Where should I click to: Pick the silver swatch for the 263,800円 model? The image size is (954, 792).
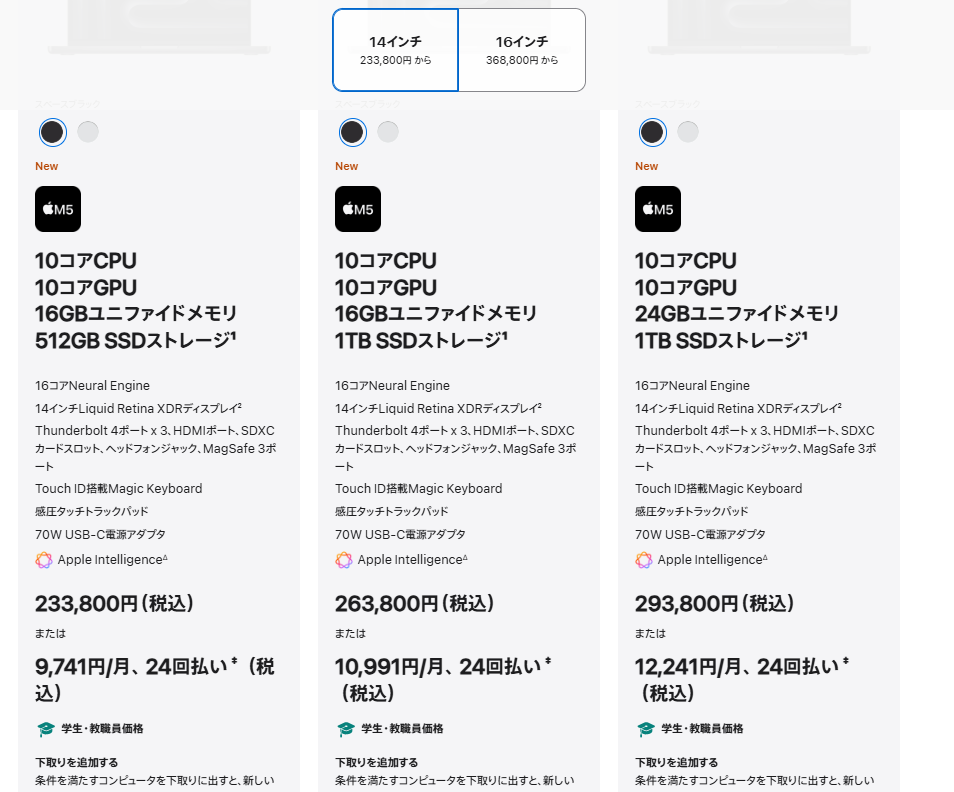[388, 132]
